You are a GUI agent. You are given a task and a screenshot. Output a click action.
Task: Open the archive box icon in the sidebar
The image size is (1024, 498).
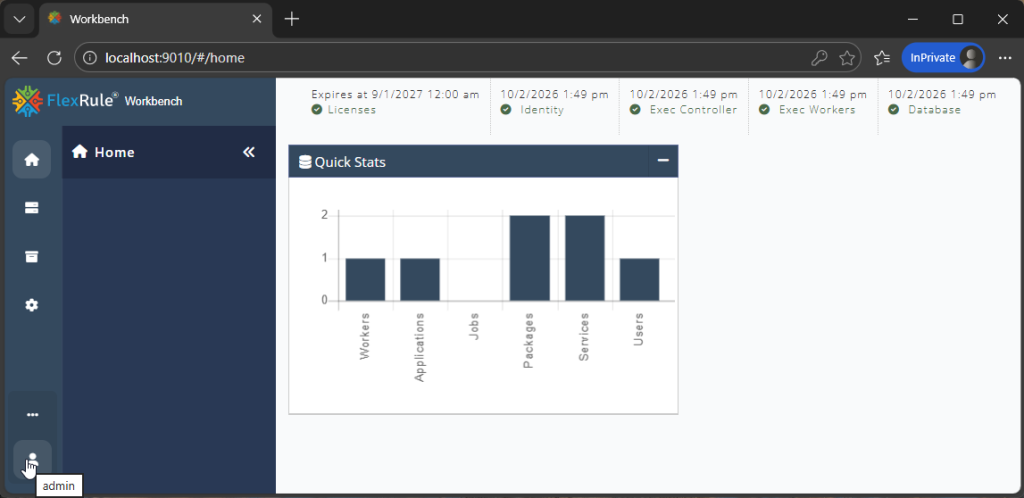click(x=31, y=257)
